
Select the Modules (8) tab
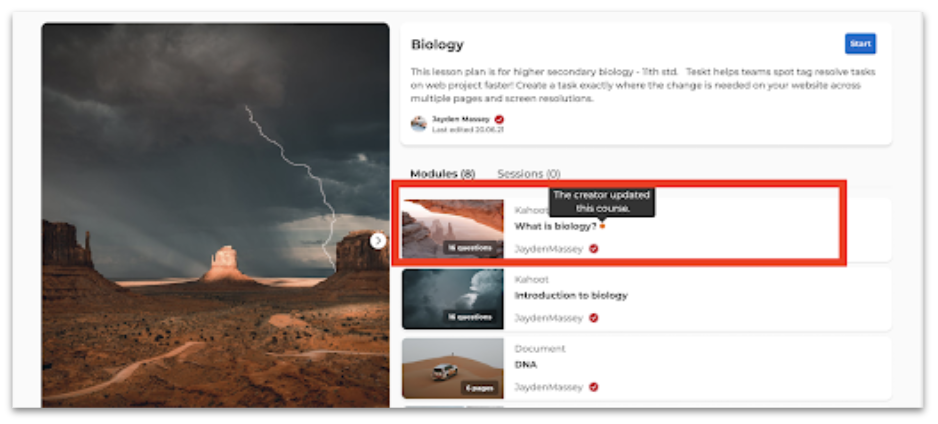[443, 174]
